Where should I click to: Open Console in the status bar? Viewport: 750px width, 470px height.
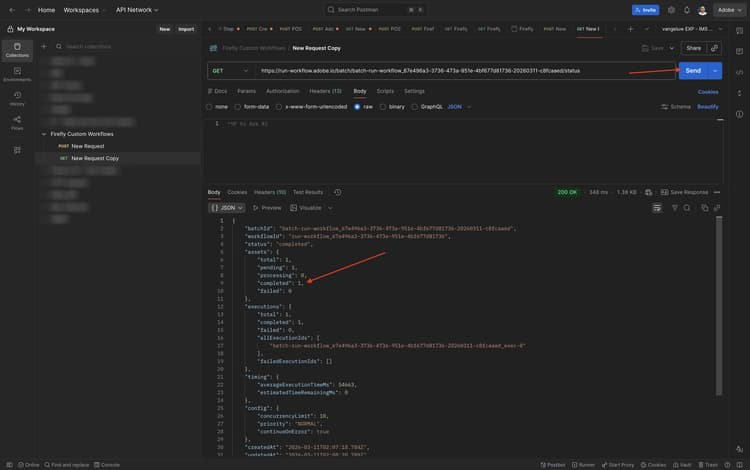[107, 465]
